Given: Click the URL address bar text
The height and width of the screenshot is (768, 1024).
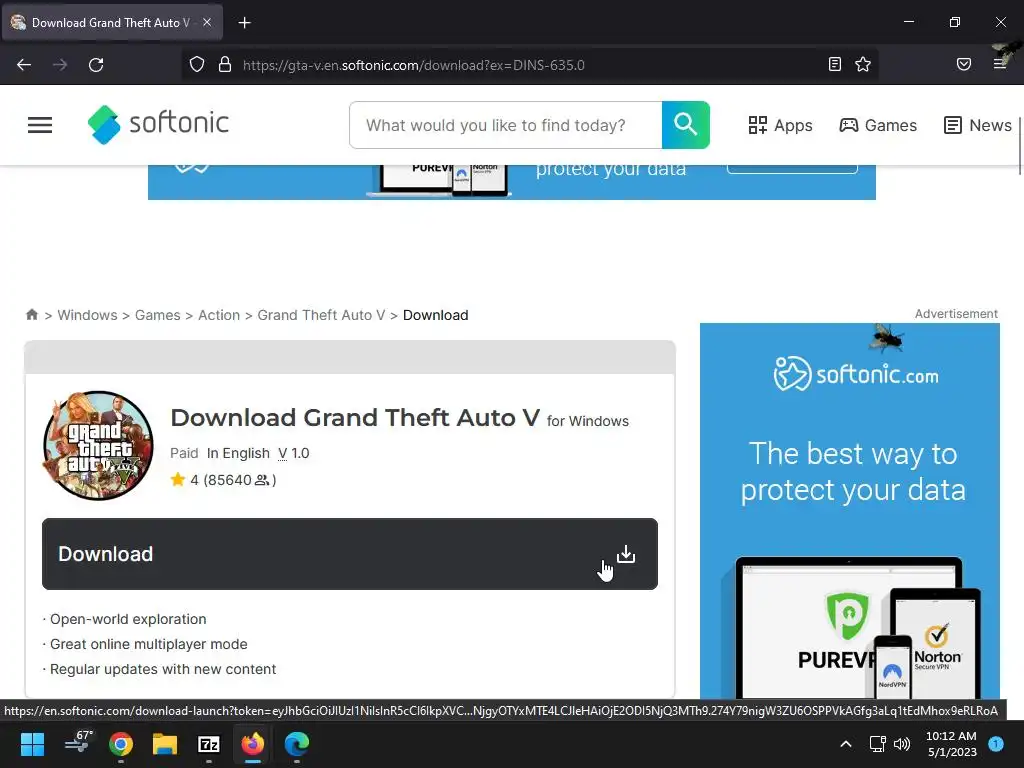Looking at the screenshot, I should tap(413, 65).
